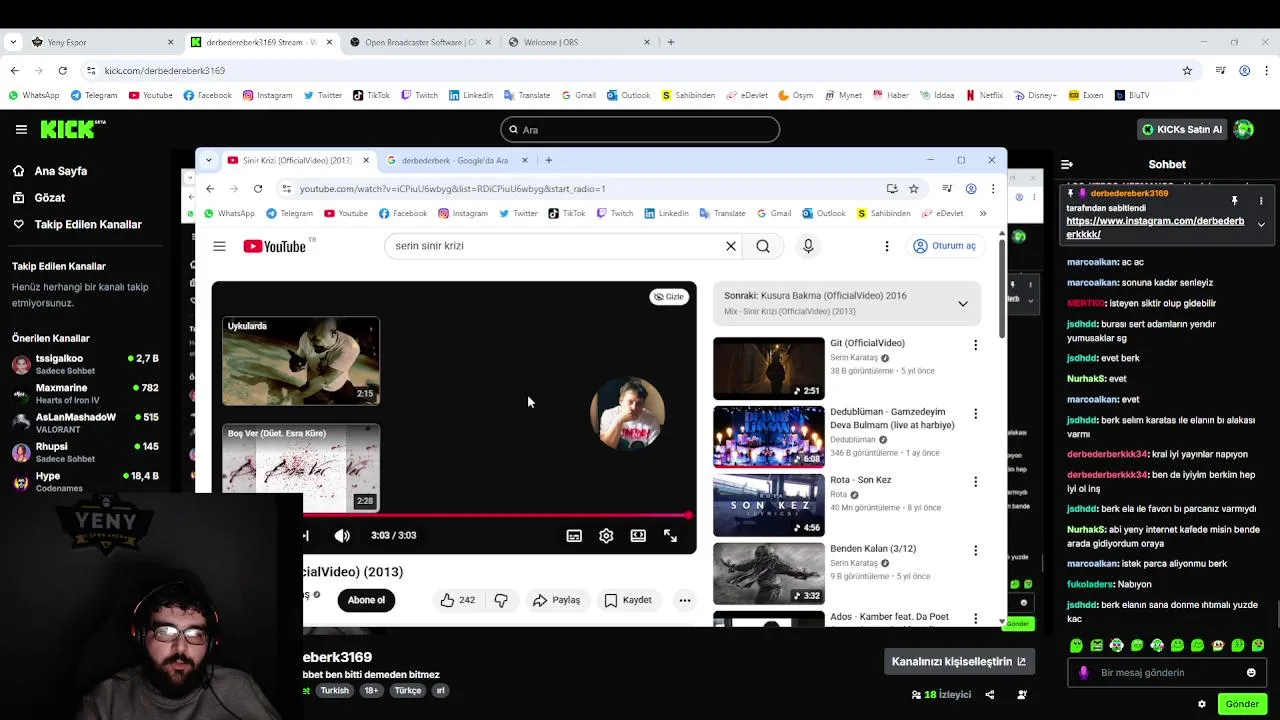The width and height of the screenshot is (1280, 720).
Task: Open options for Rota - Son Kez
Action: (x=975, y=481)
